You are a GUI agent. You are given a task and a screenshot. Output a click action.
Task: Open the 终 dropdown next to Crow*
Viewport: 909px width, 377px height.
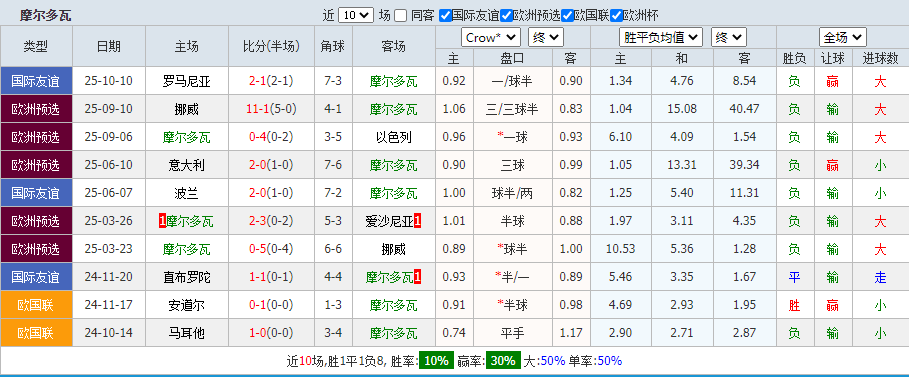point(546,38)
